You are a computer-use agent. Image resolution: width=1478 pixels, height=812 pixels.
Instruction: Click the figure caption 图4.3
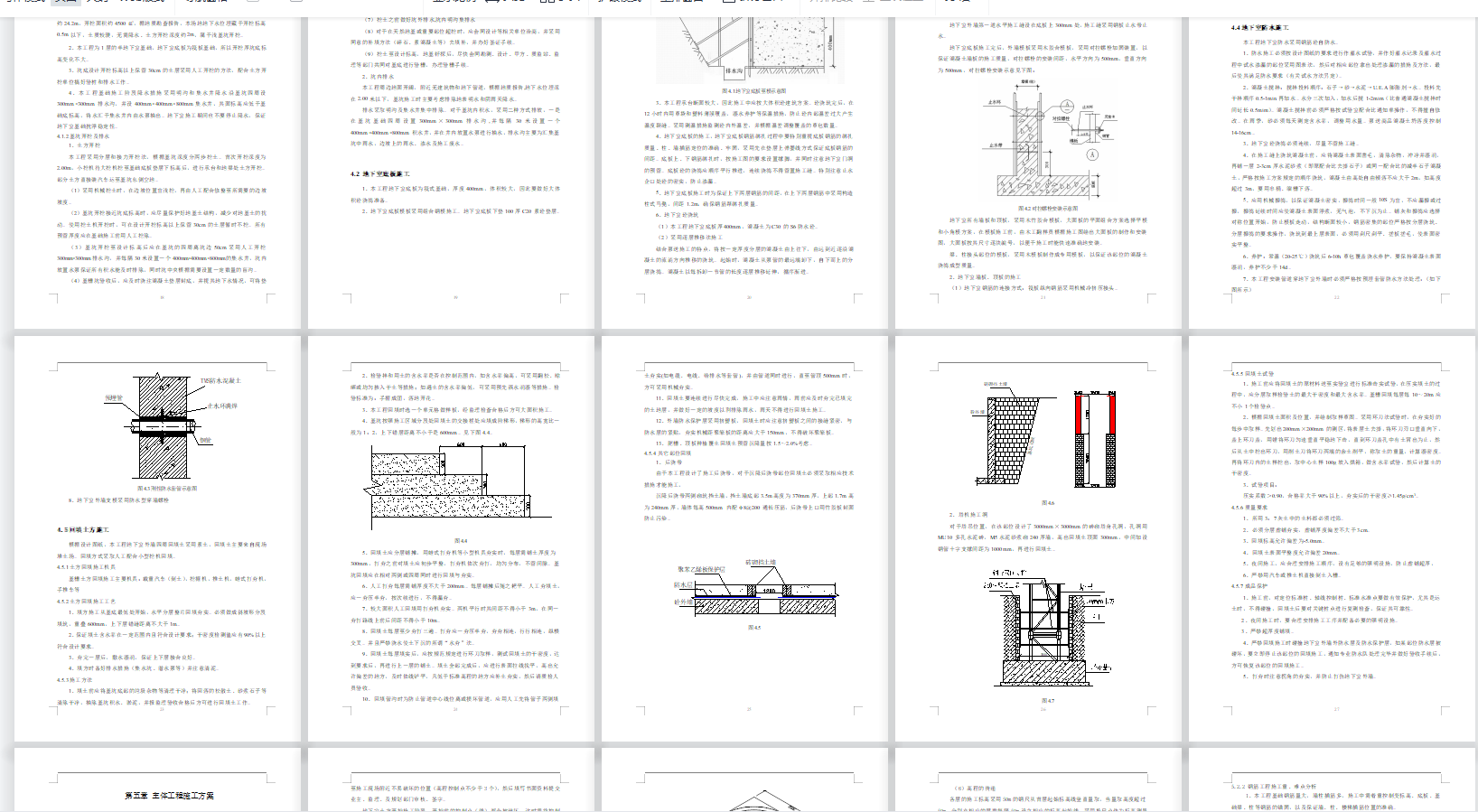tap(167, 489)
